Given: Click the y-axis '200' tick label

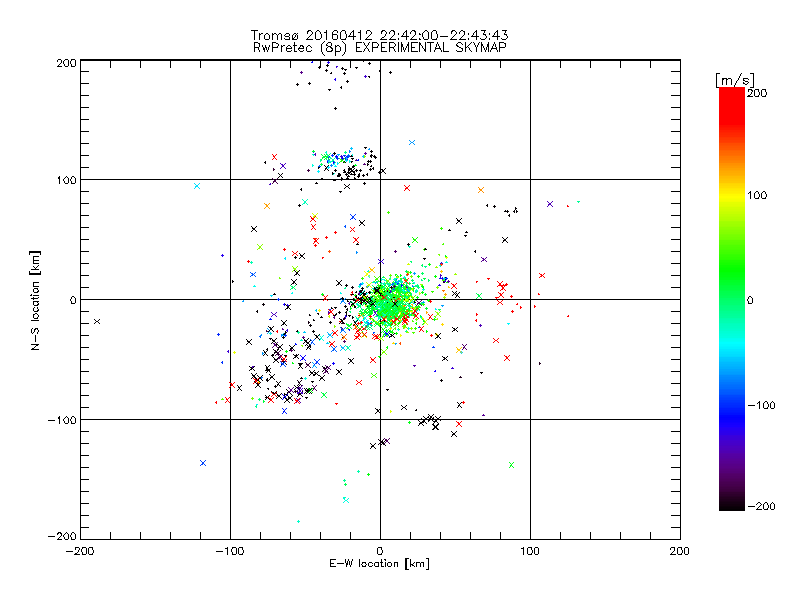Looking at the screenshot, I should [66, 63].
